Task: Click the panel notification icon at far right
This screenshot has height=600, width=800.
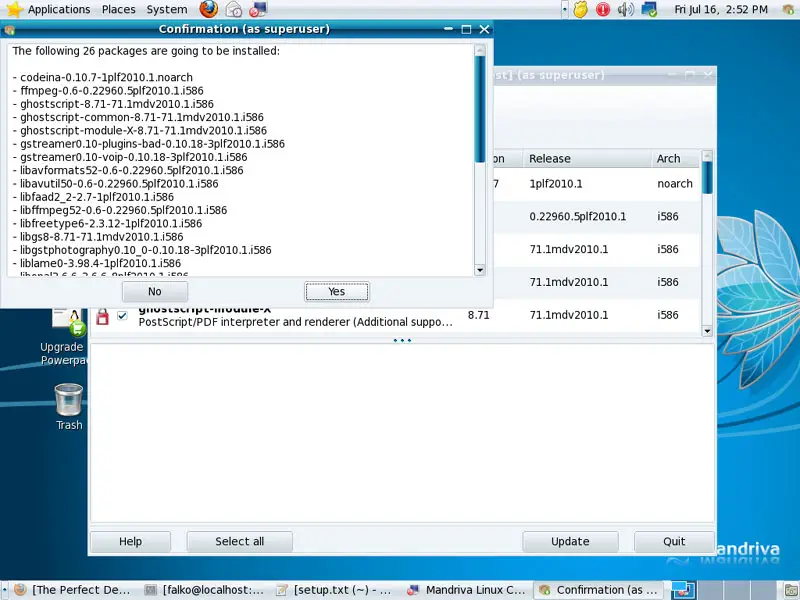Action: tap(788, 9)
